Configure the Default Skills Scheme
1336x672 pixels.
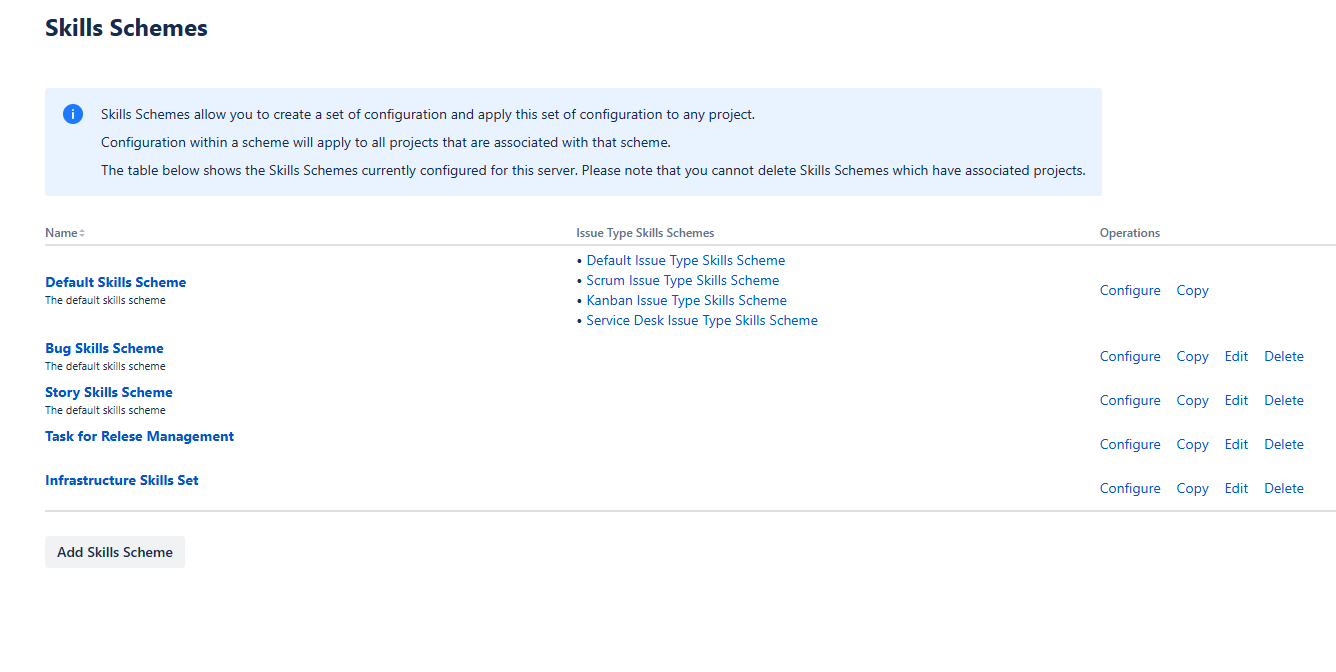pyautogui.click(x=1130, y=290)
